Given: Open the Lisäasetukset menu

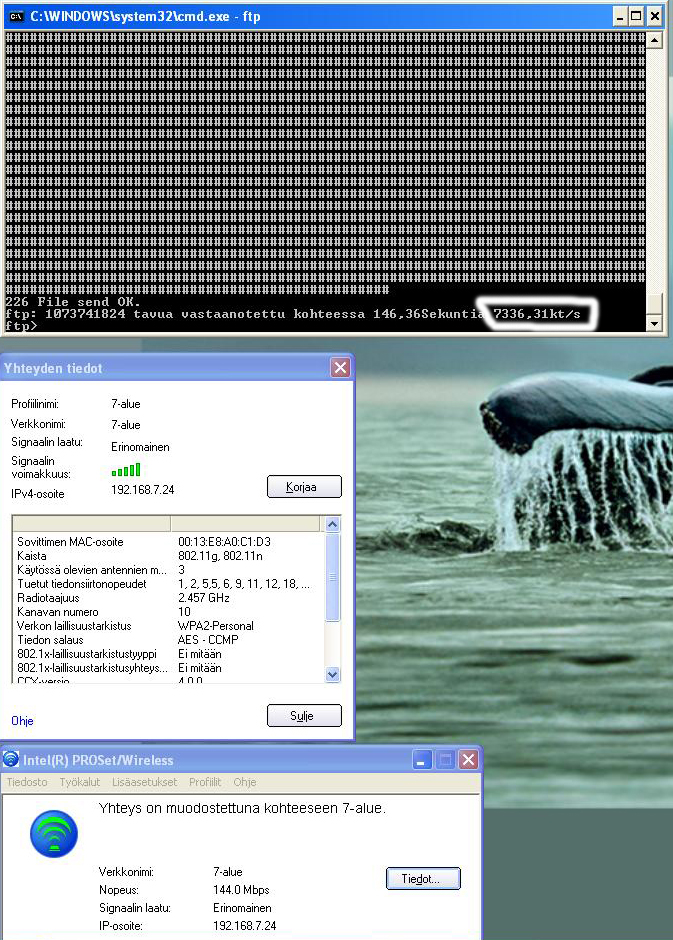Looking at the screenshot, I should click(144, 782).
